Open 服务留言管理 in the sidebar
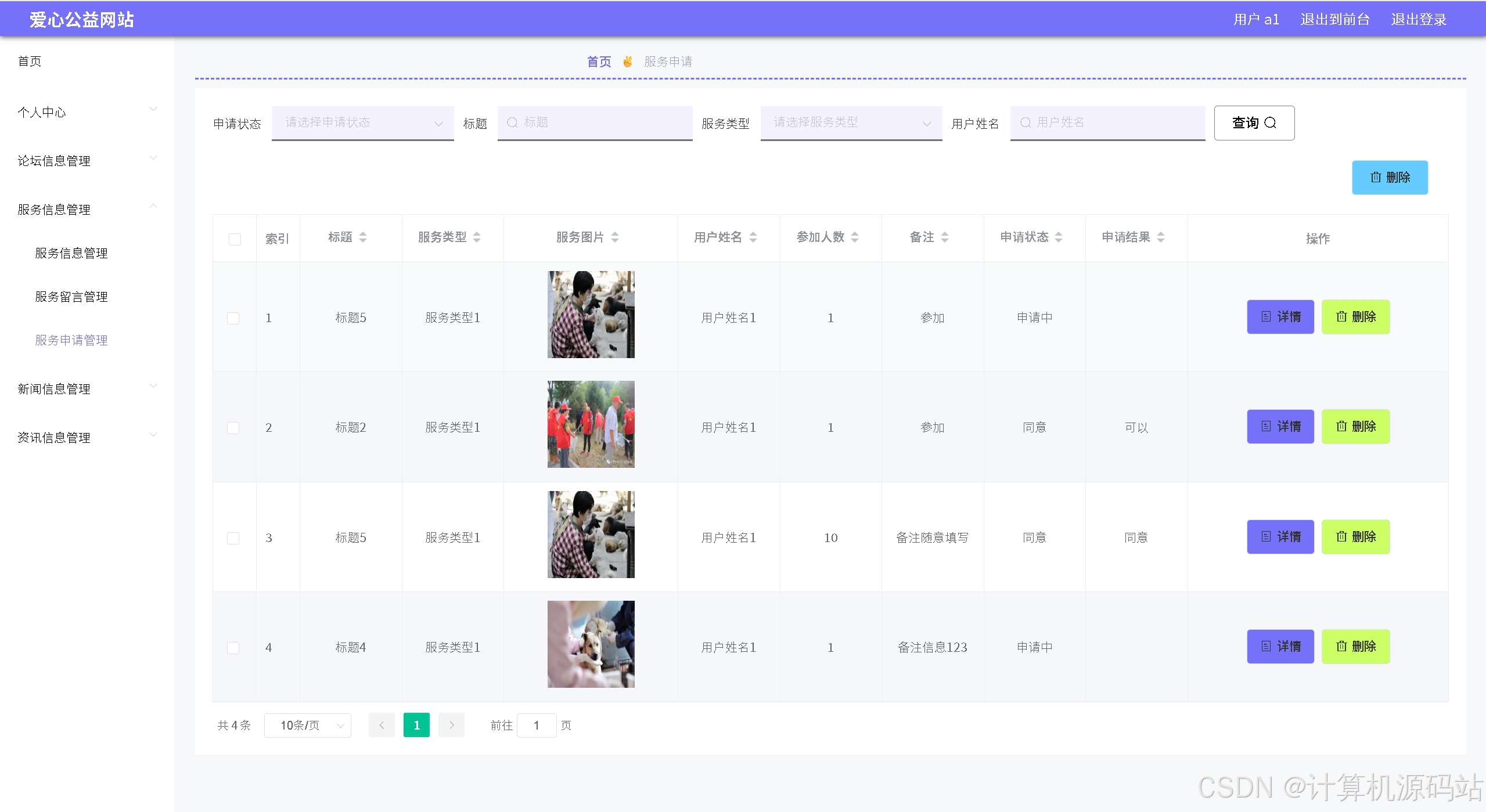The height and width of the screenshot is (812, 1486). (71, 297)
